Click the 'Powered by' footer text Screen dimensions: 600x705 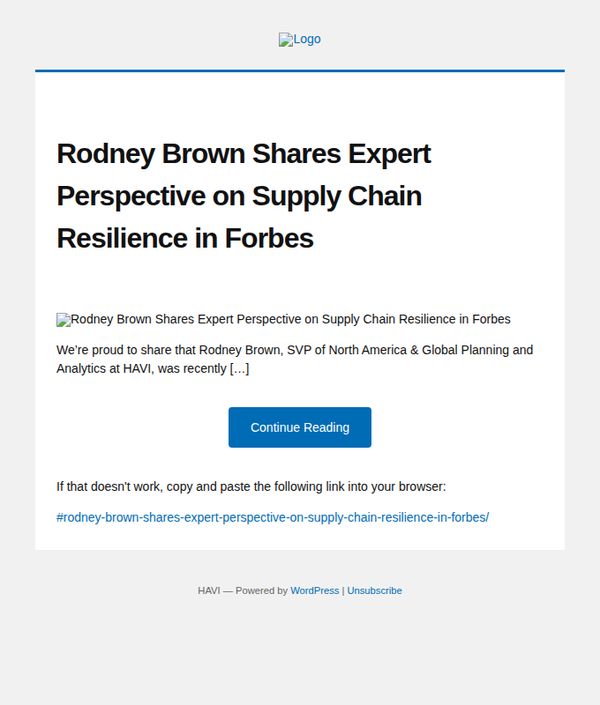261,591
